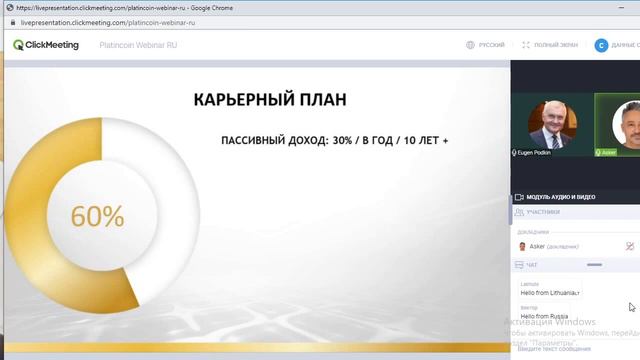Select Eugen Podkin video thumbnail
Viewport: 640px width, 360px height.
click(552, 124)
